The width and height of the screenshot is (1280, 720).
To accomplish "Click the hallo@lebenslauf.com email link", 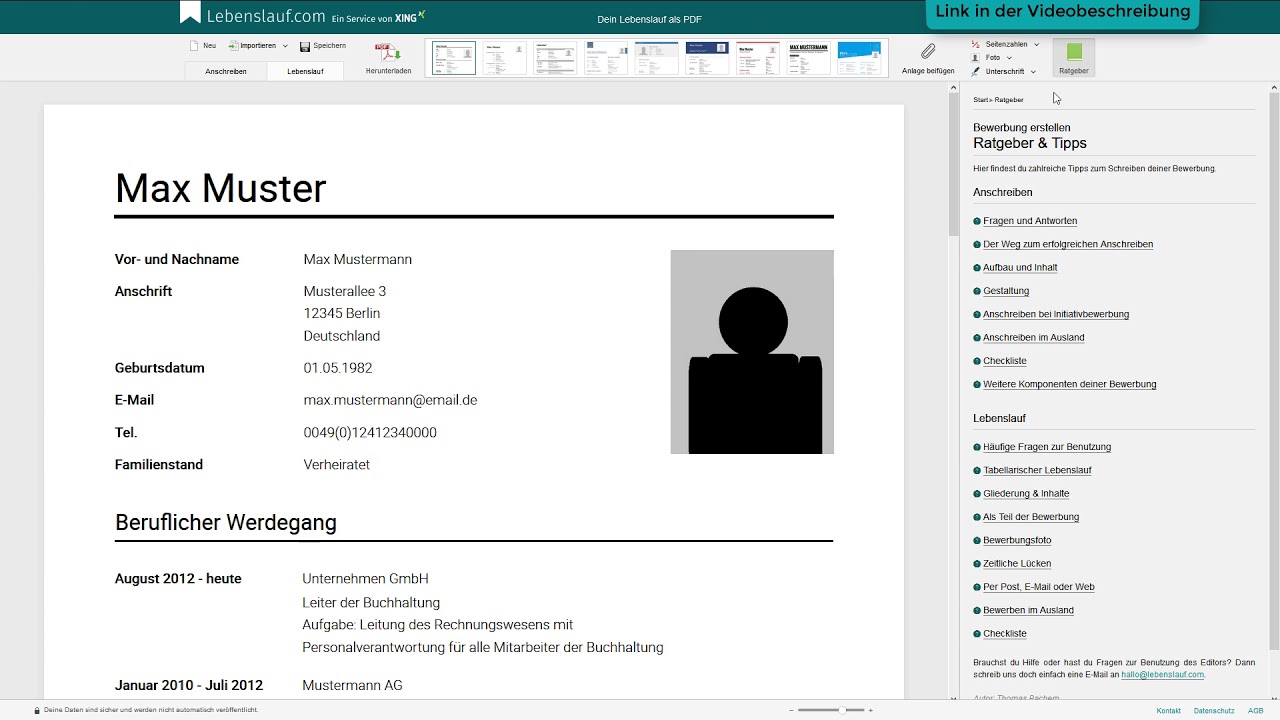I will coord(1163,675).
